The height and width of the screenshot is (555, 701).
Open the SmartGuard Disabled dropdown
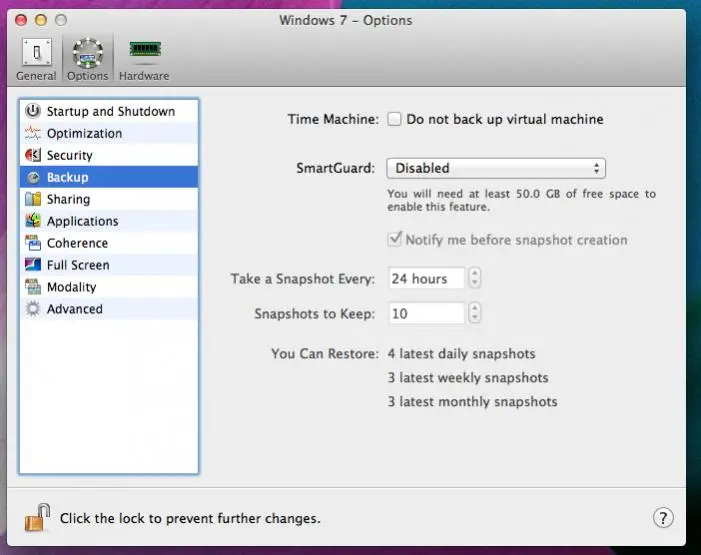pyautogui.click(x=496, y=168)
